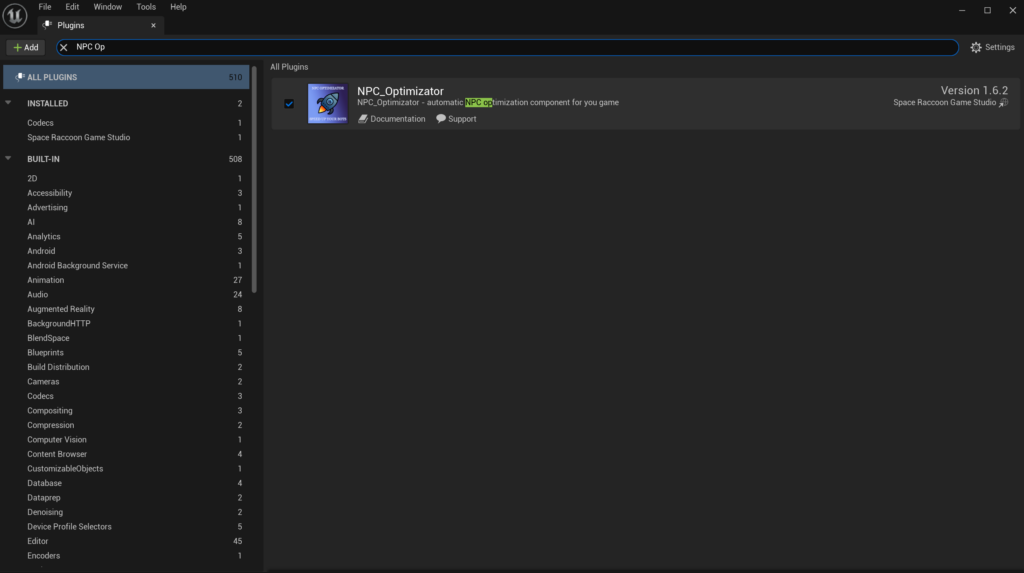
Task: Click into the plugin search field
Action: (x=507, y=47)
